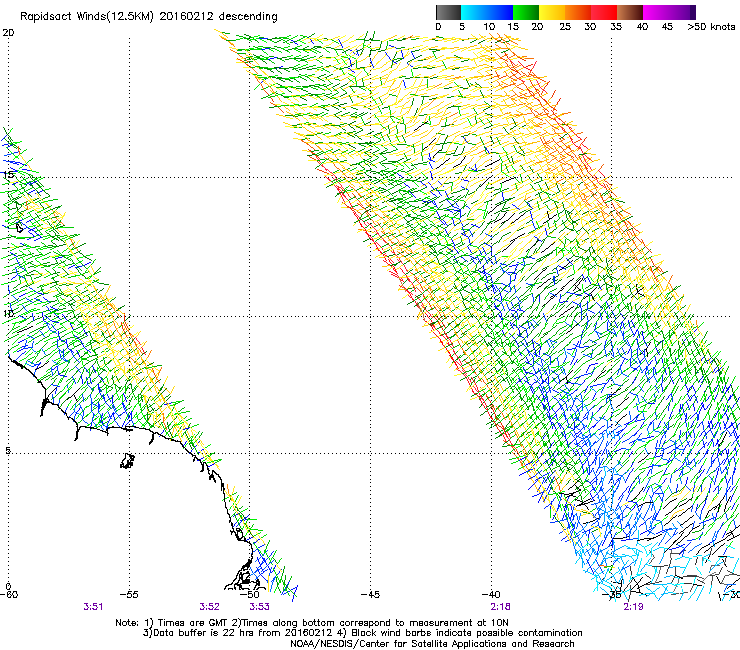Select the purple overpass time '2:18'

(x=500, y=607)
